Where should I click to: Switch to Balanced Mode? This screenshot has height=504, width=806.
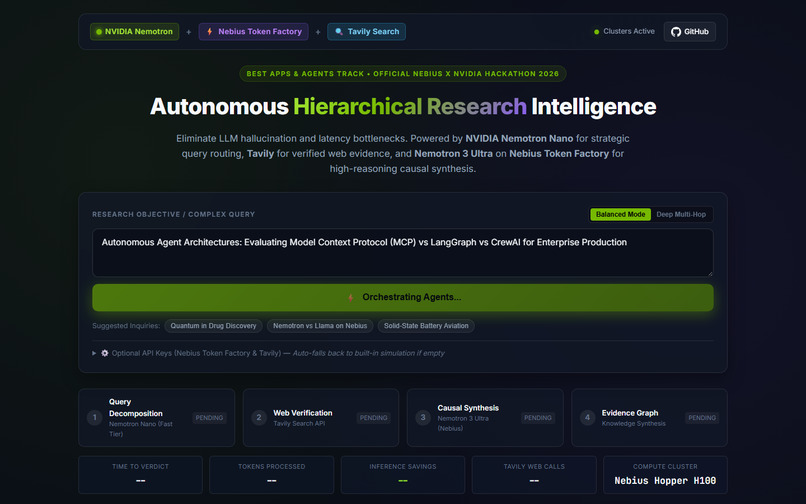click(620, 214)
